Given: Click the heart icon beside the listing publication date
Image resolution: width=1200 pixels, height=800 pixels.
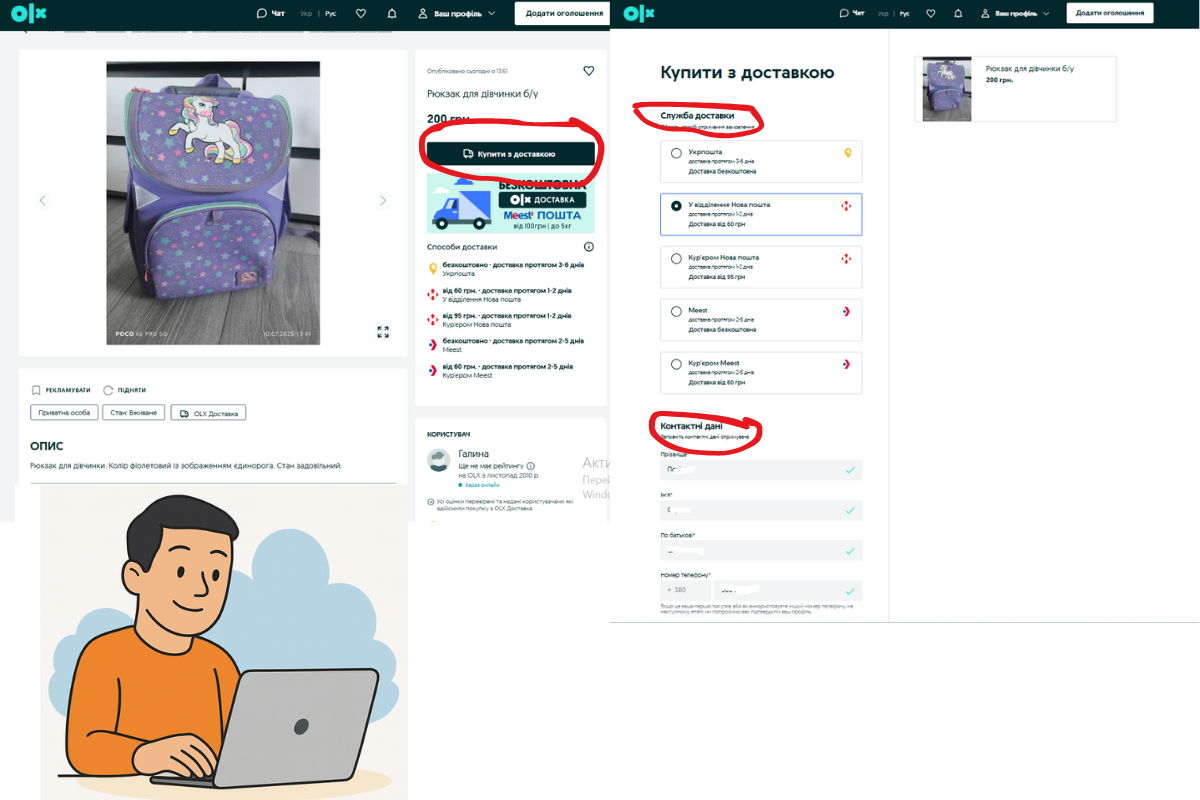Looking at the screenshot, I should (x=588, y=71).
